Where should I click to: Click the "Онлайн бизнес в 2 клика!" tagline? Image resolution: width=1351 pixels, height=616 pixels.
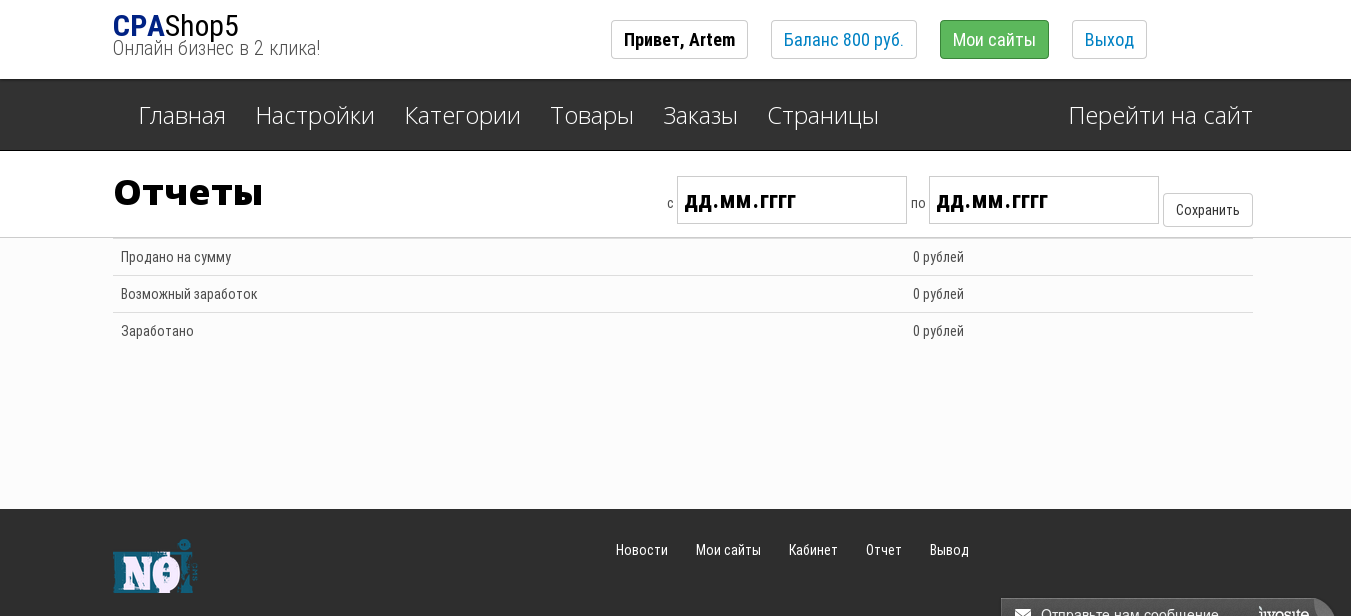pyautogui.click(x=216, y=48)
